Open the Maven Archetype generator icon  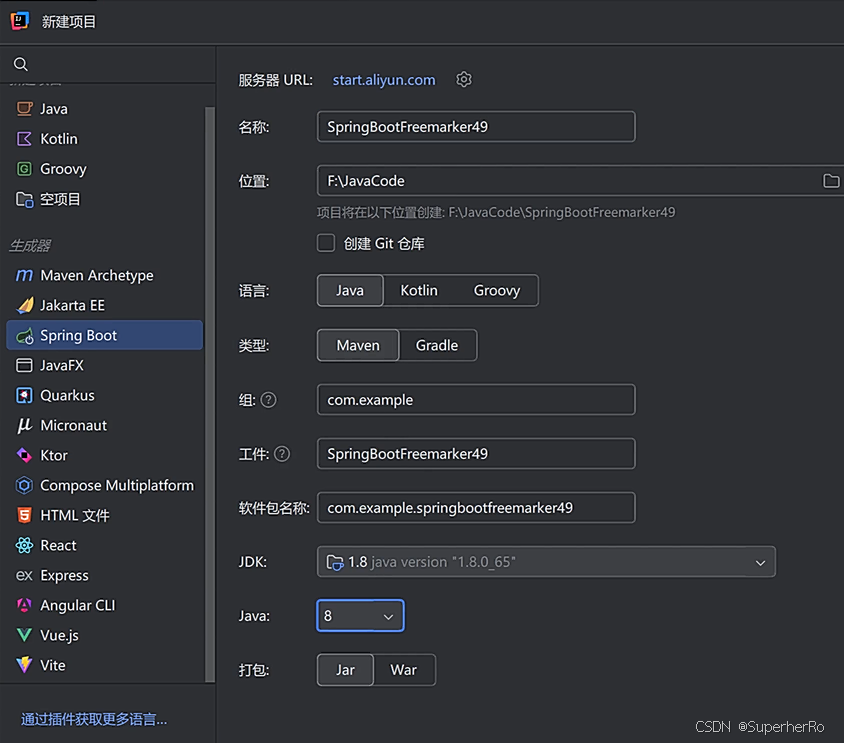pos(24,276)
